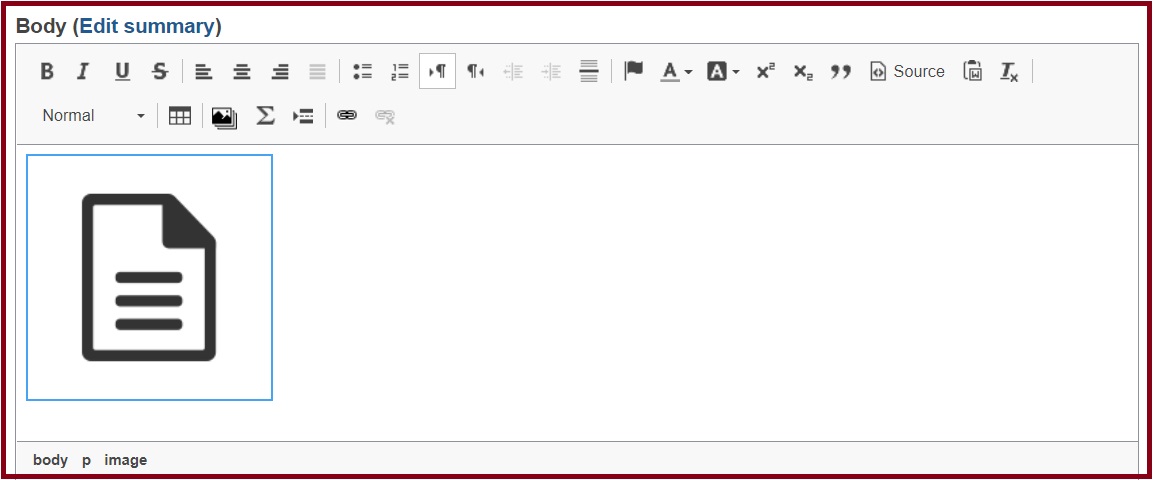Align text right
1154x480 pixels.
tap(280, 71)
